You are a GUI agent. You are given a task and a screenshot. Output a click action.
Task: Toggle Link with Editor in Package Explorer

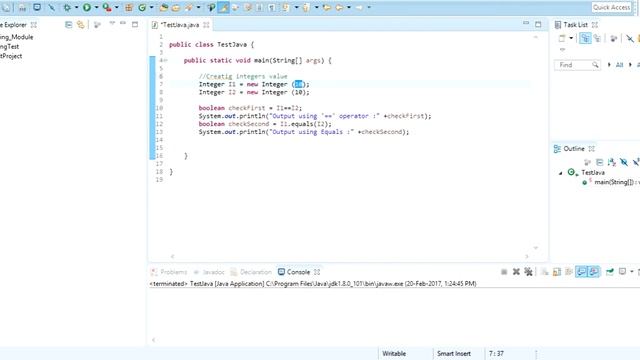(81, 25)
